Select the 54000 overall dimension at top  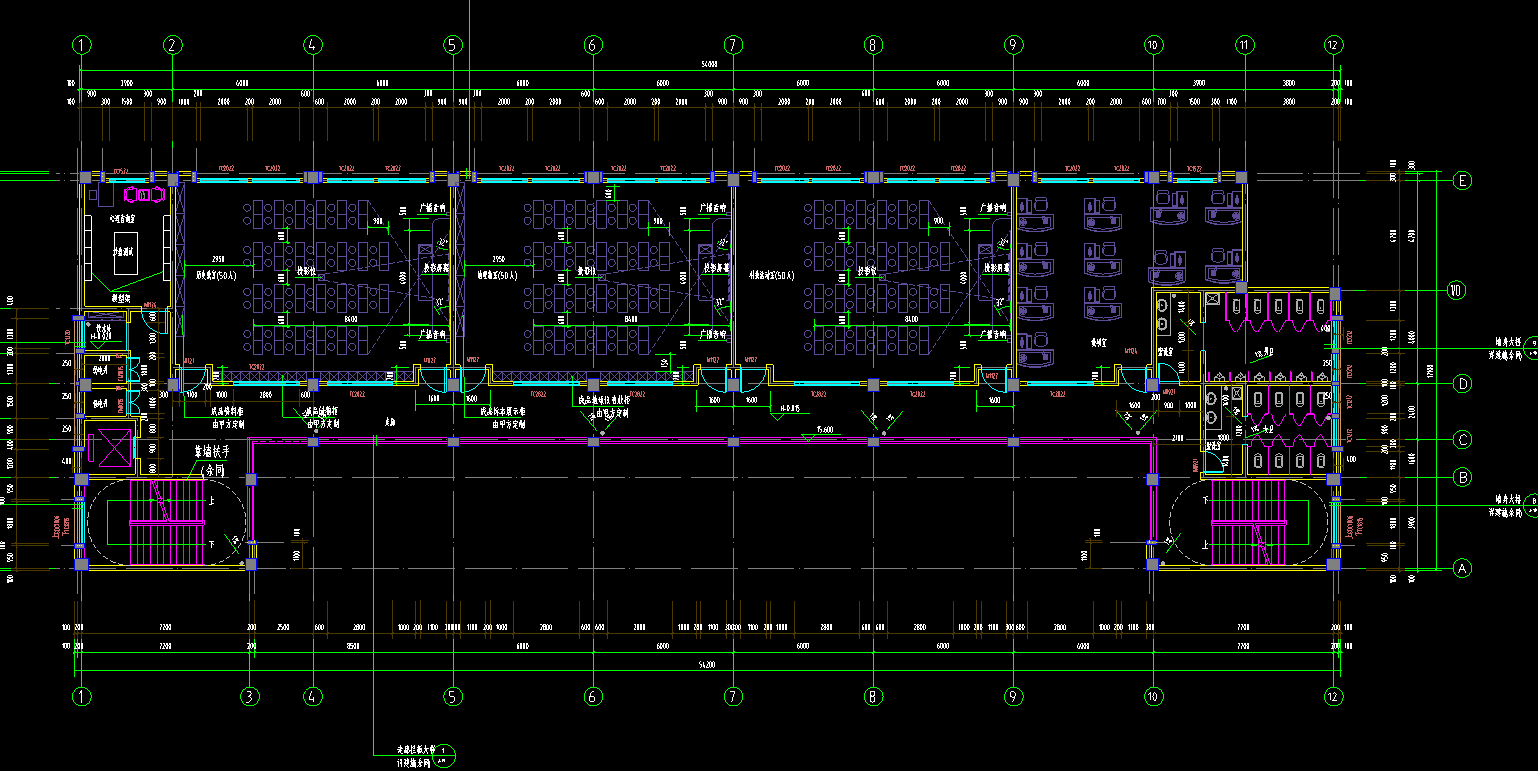point(709,65)
